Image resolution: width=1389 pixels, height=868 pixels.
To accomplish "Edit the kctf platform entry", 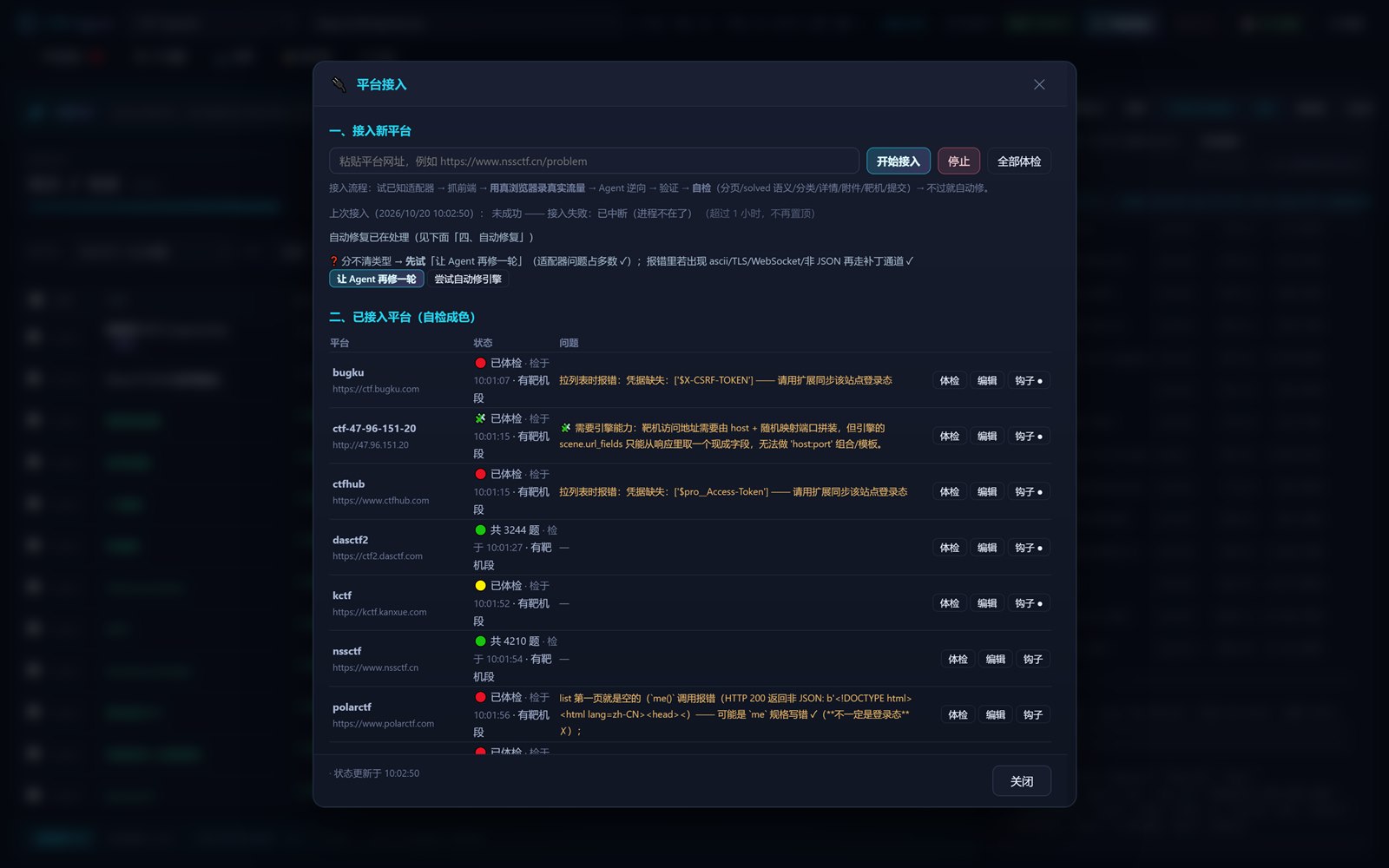I will coord(987,603).
